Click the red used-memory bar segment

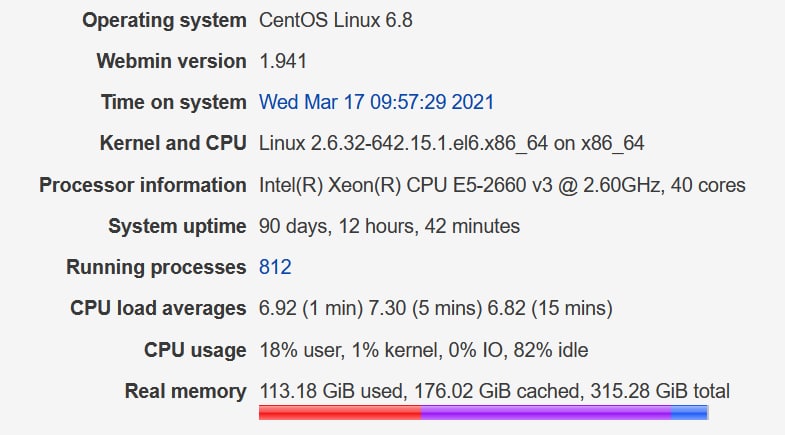point(340,412)
